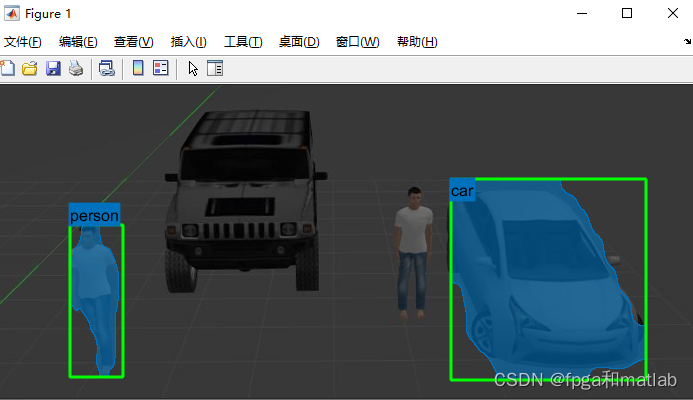Open the 查看(V) menu
693x400 pixels.
[x=133, y=42]
